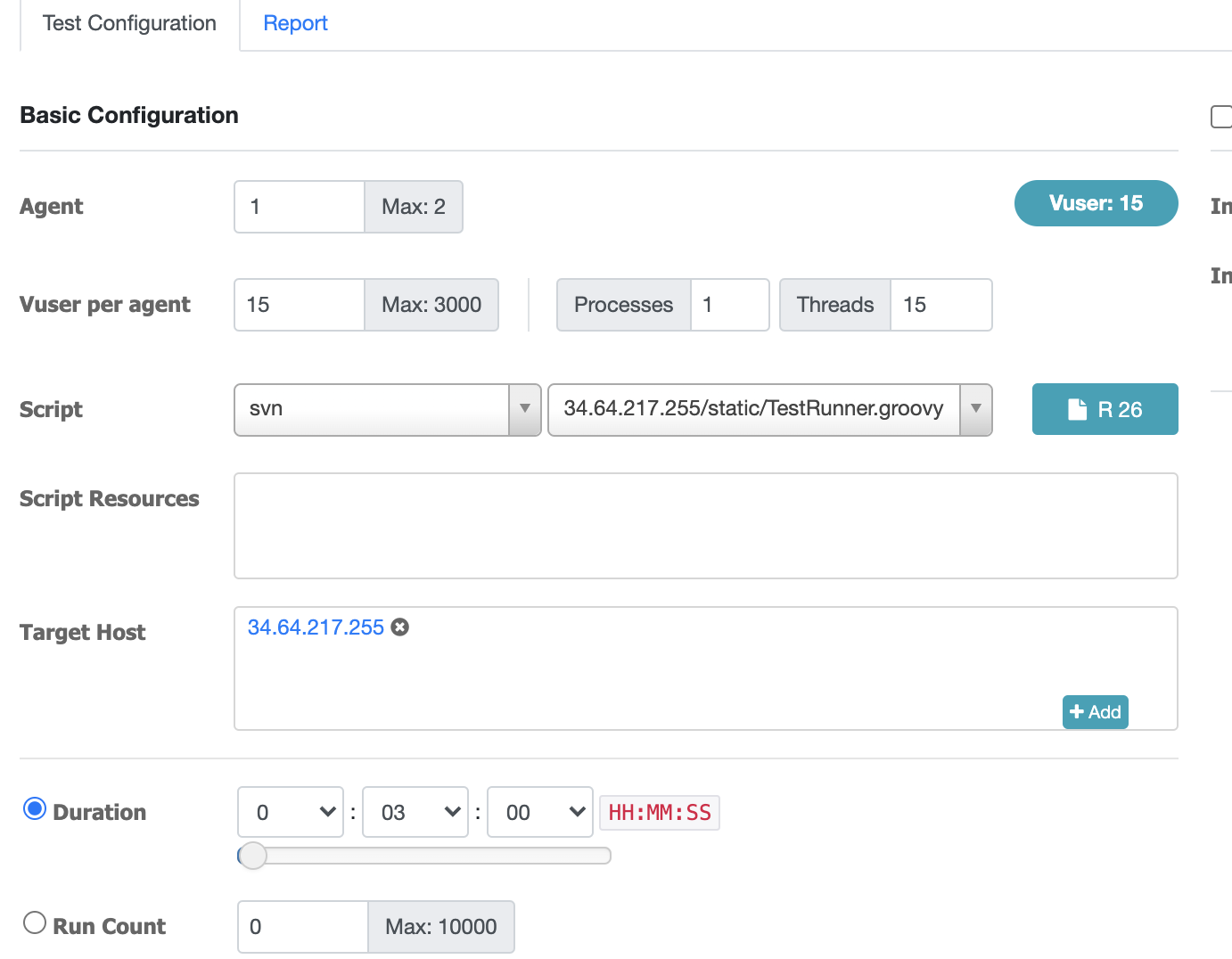1232x959 pixels.
Task: Switch to the Report tab
Action: 295,23
